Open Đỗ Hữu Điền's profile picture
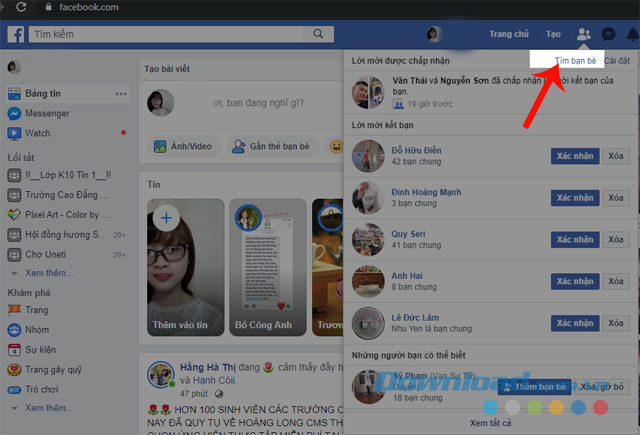The height and width of the screenshot is (435, 640). (368, 156)
